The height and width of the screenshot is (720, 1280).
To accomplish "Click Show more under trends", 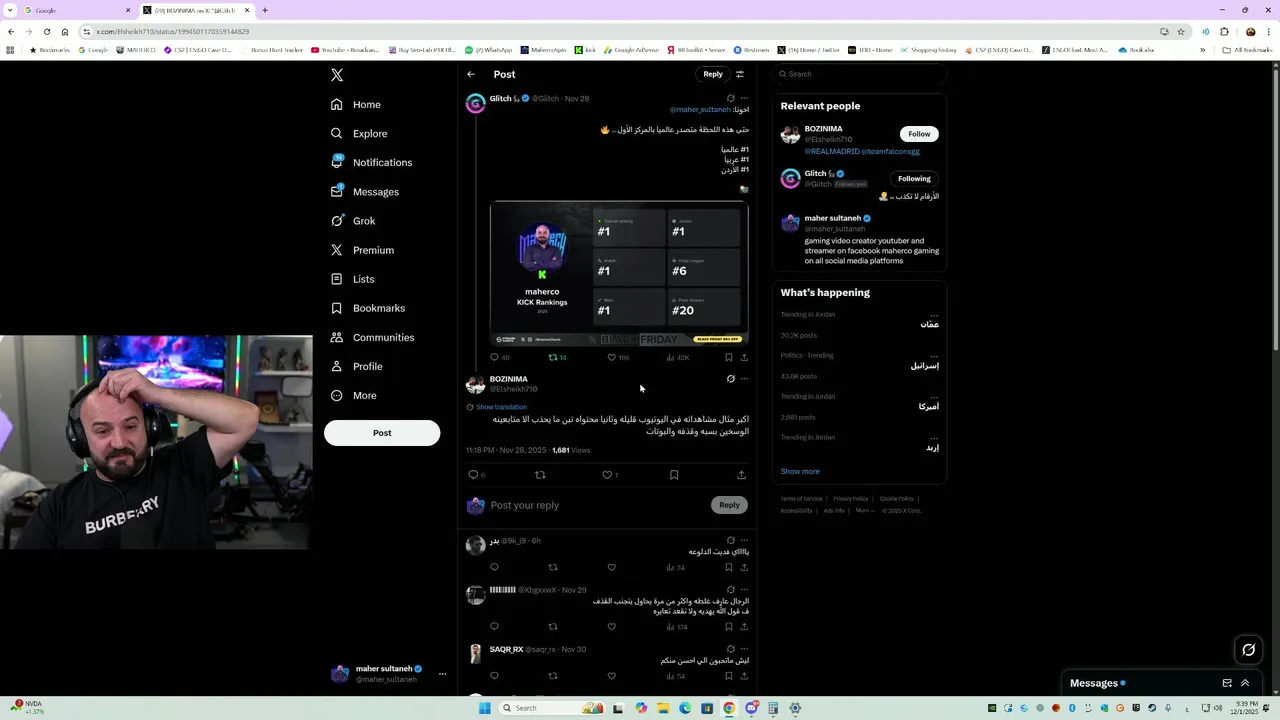I will tap(800, 471).
